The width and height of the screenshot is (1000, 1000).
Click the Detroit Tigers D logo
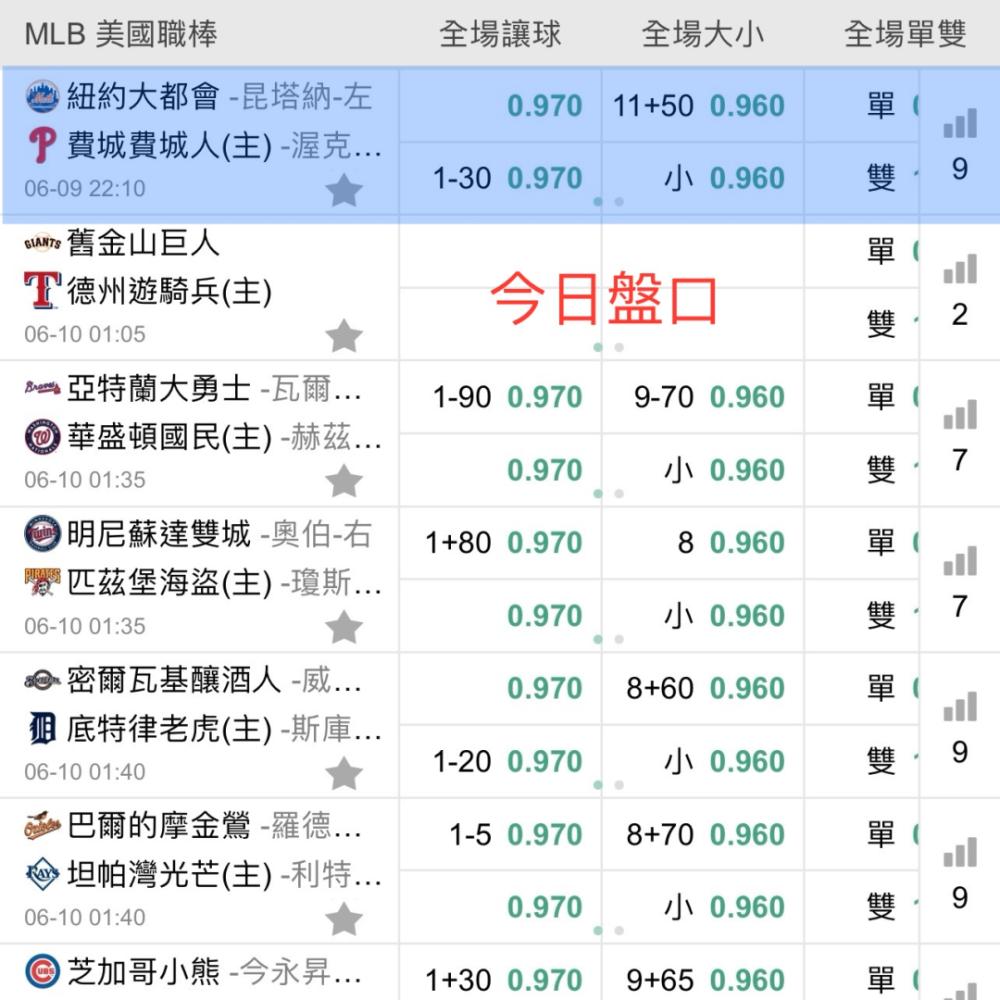(x=42, y=729)
